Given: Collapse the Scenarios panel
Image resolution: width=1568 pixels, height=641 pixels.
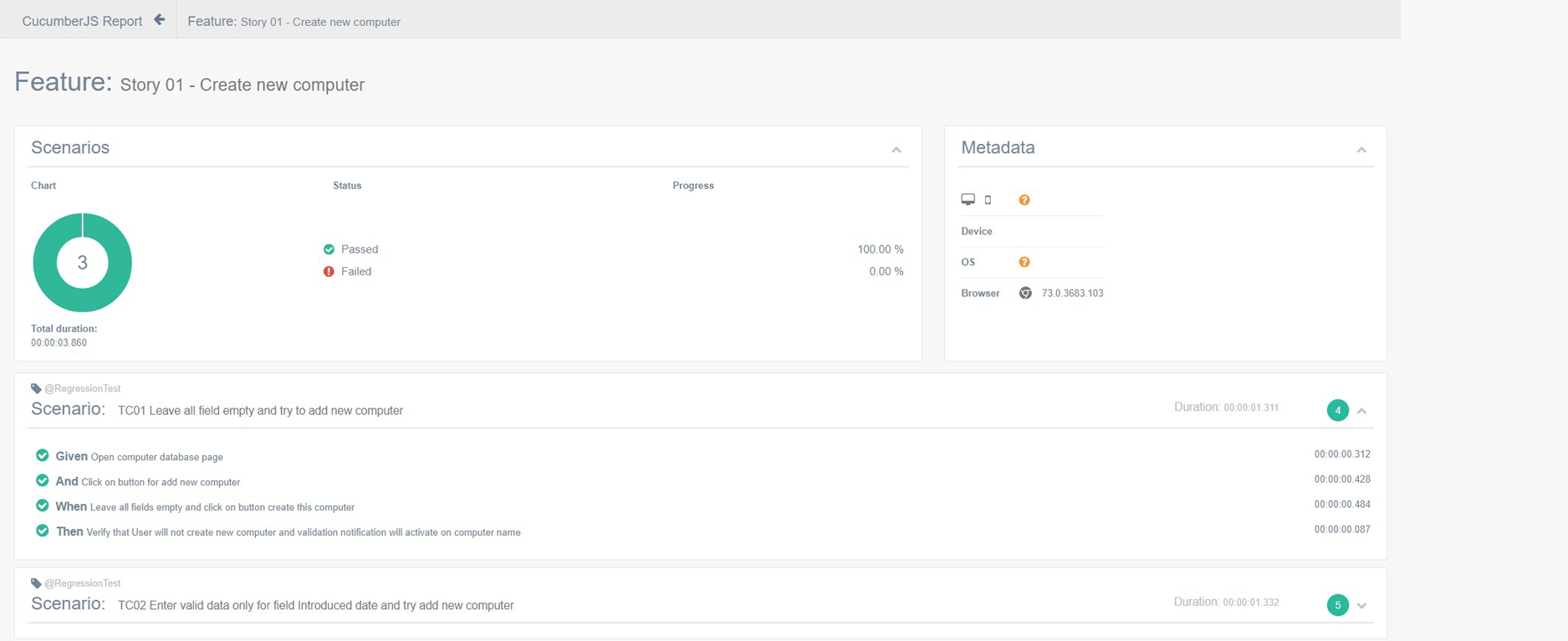Looking at the screenshot, I should click(896, 150).
